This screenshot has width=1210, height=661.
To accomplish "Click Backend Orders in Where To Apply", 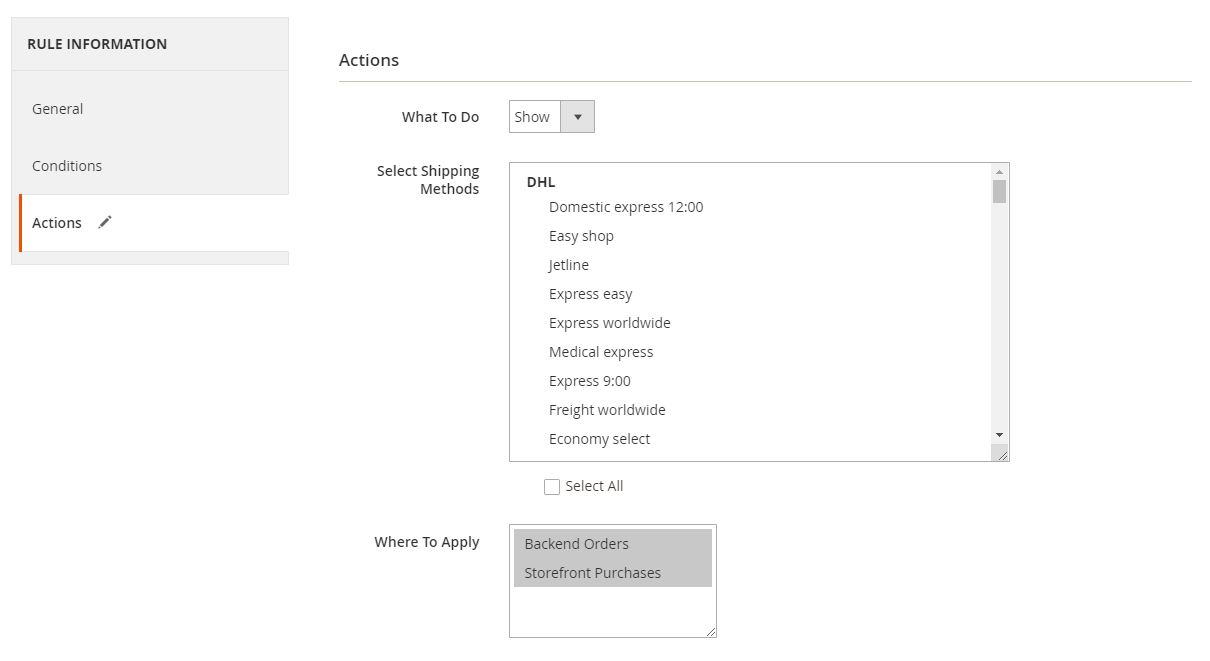I will click(x=577, y=544).
